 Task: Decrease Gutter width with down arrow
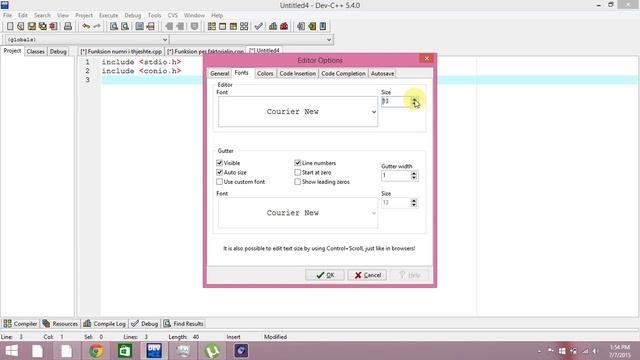click(414, 178)
